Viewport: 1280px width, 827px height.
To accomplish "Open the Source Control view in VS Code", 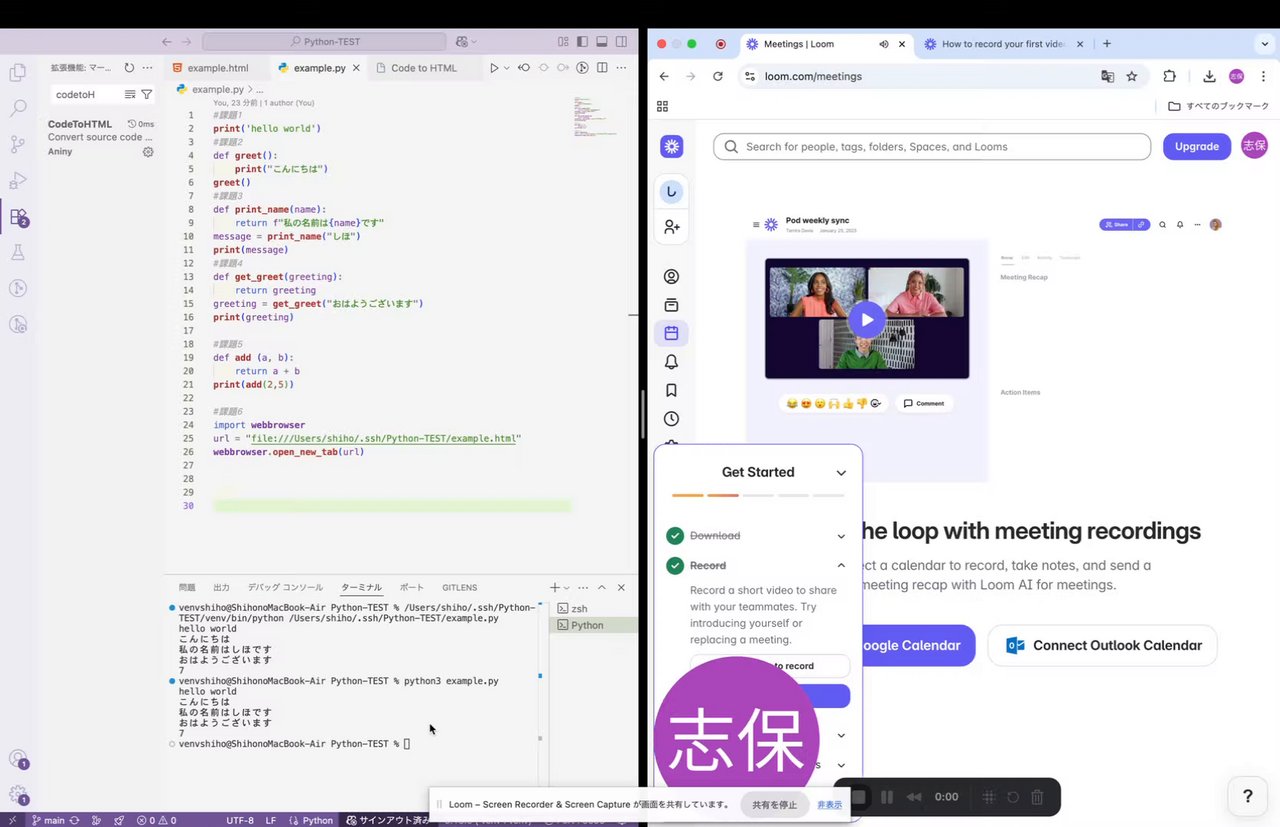I will [x=17, y=144].
